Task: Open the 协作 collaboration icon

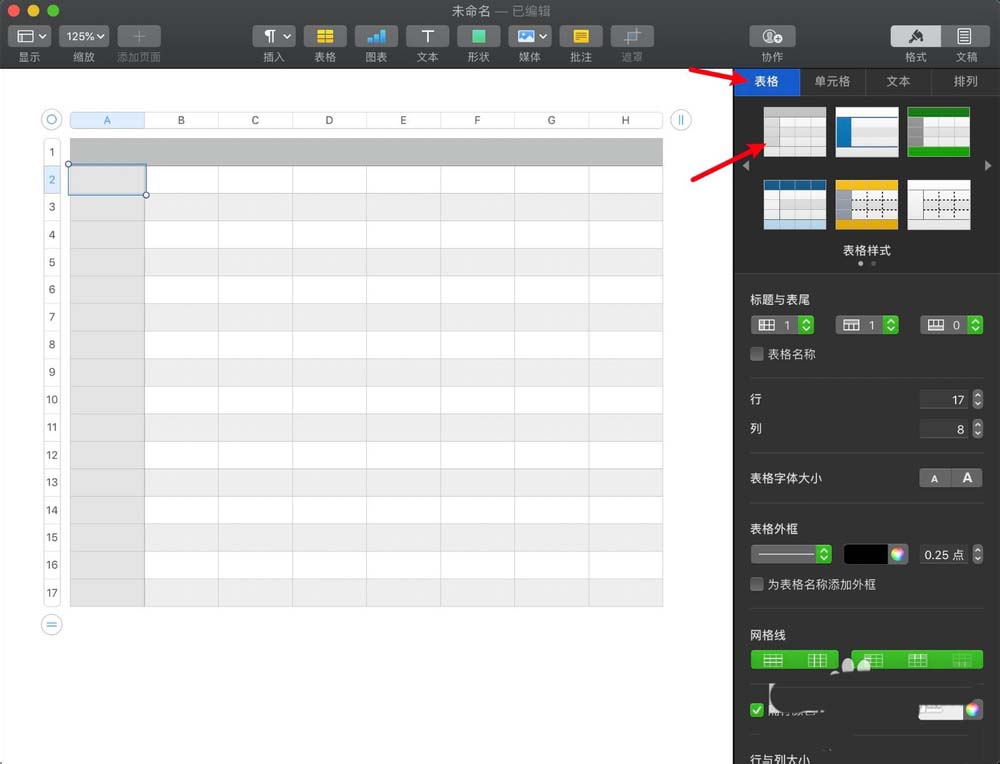Action: click(x=771, y=36)
